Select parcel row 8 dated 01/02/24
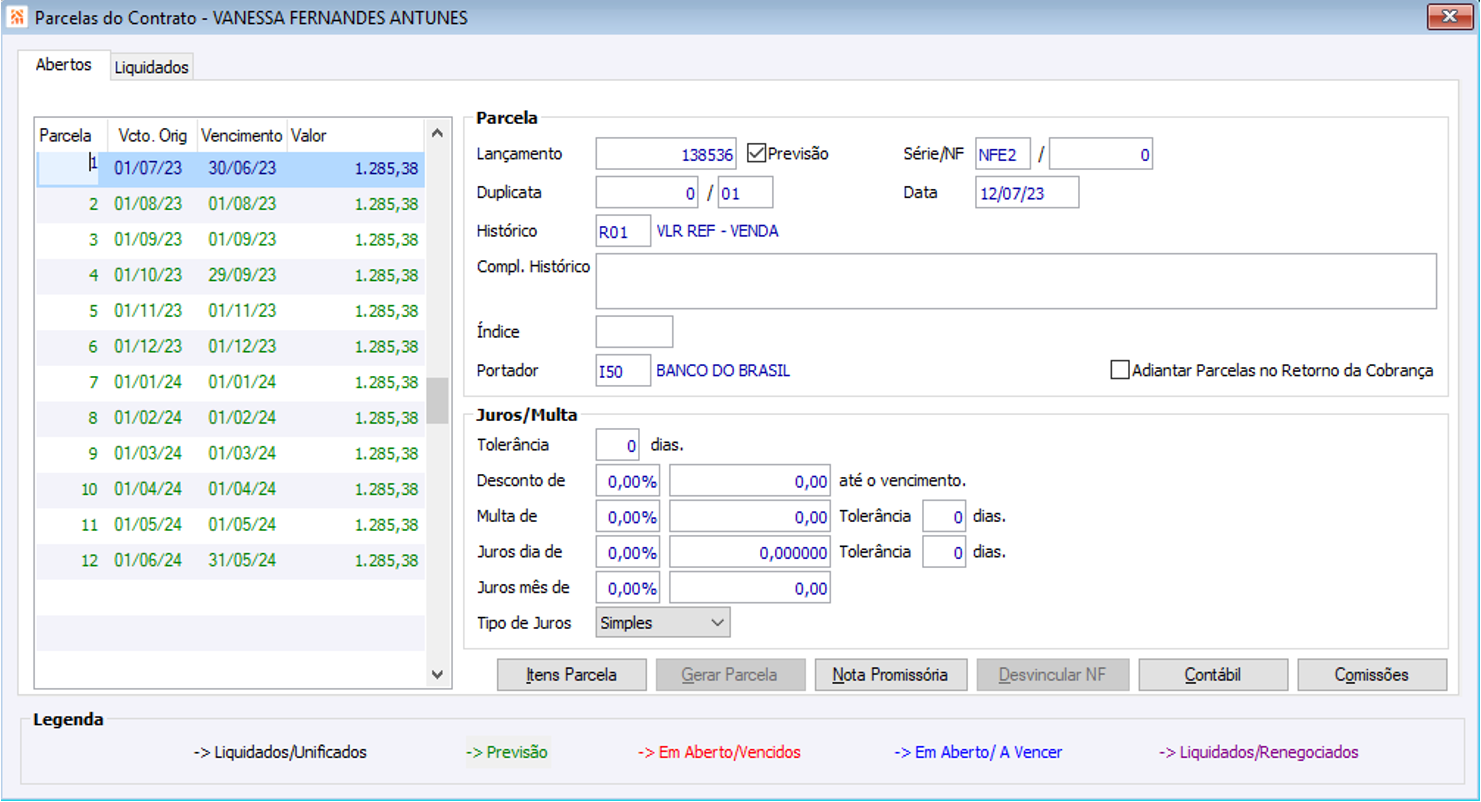Screen dimensions: 1481x802 coord(231,418)
